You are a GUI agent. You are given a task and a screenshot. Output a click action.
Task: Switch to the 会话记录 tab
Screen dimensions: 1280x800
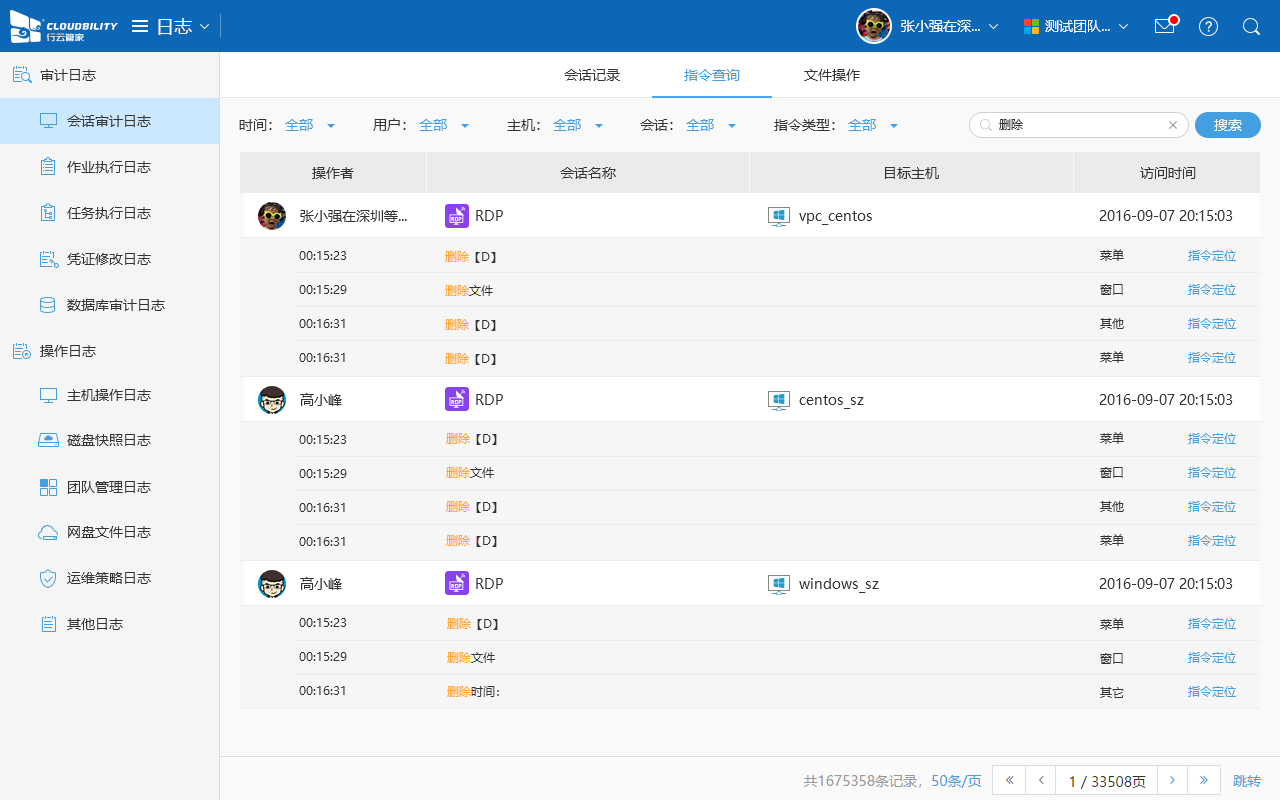[592, 75]
